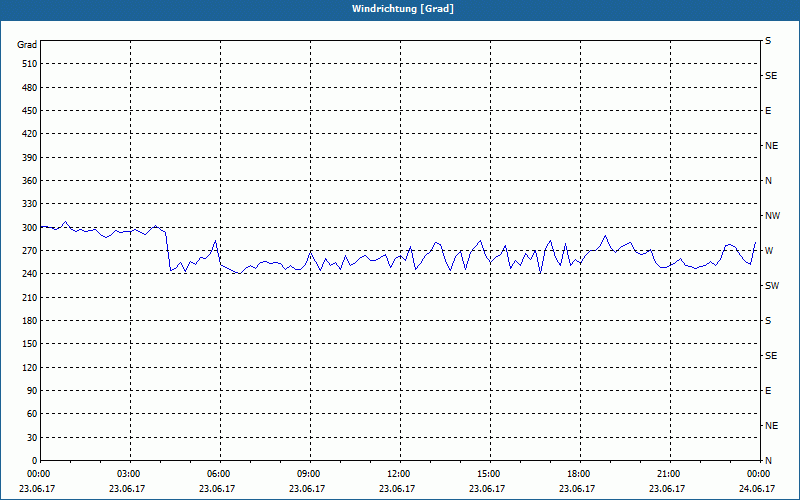Select the 420 y-axis value
The width and height of the screenshot is (800, 500).
coord(30,134)
